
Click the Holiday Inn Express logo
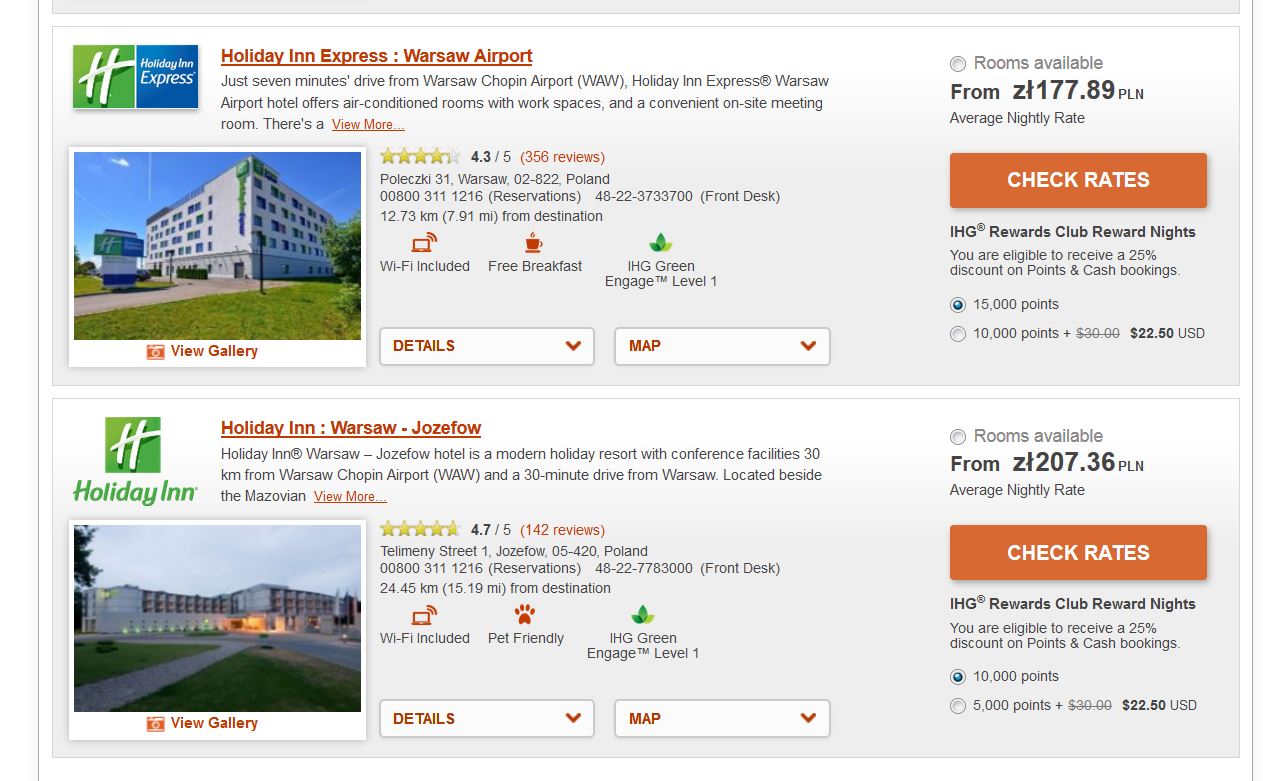coord(136,77)
